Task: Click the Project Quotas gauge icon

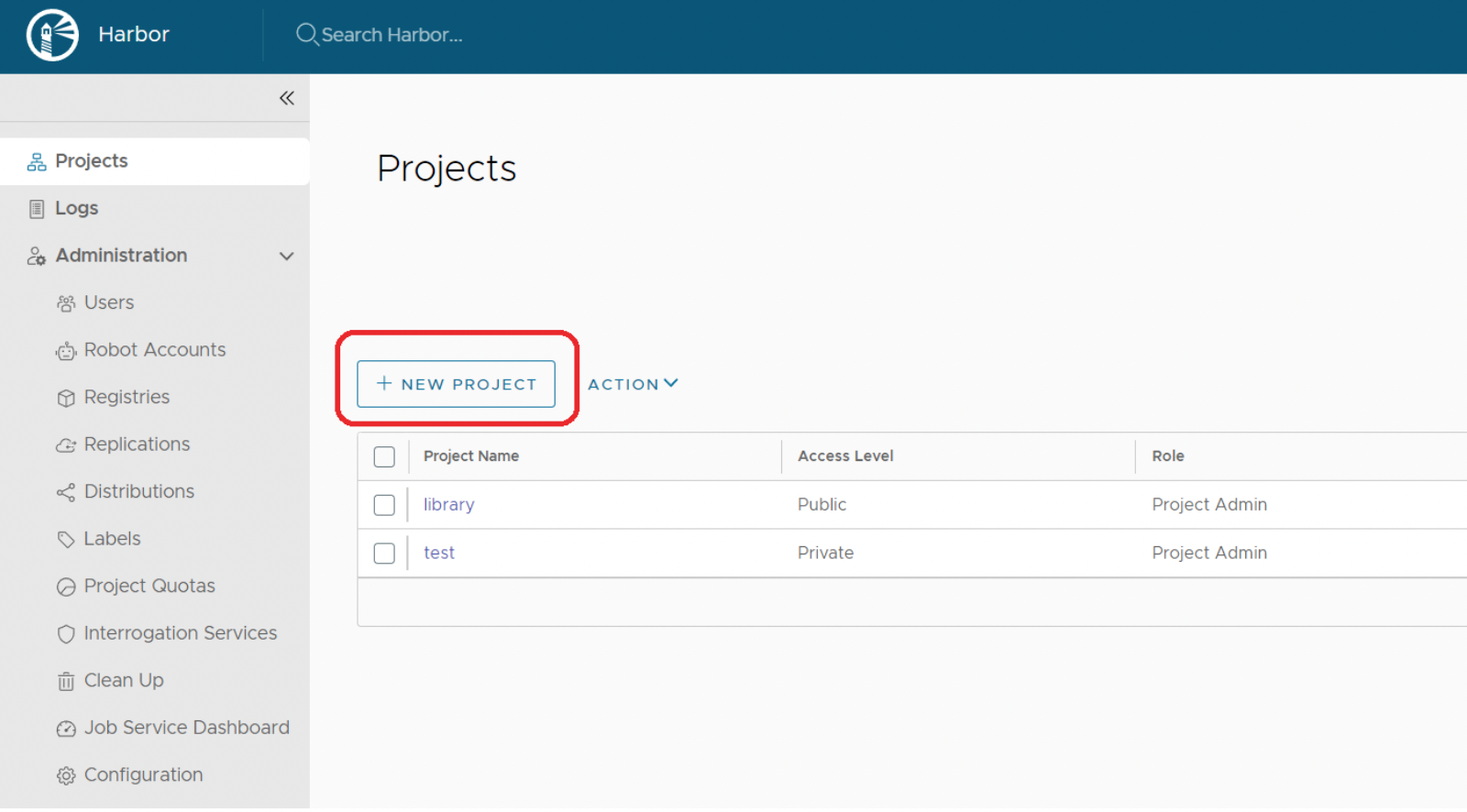Action: tap(66, 587)
